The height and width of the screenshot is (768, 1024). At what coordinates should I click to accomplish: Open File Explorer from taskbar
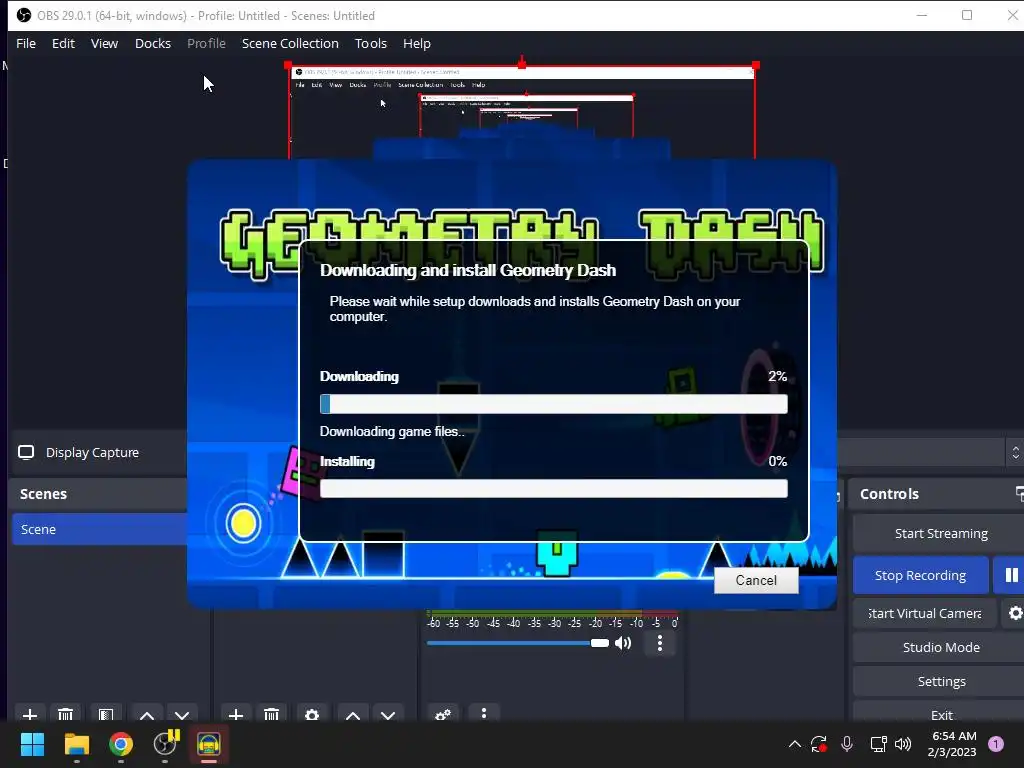[76, 744]
